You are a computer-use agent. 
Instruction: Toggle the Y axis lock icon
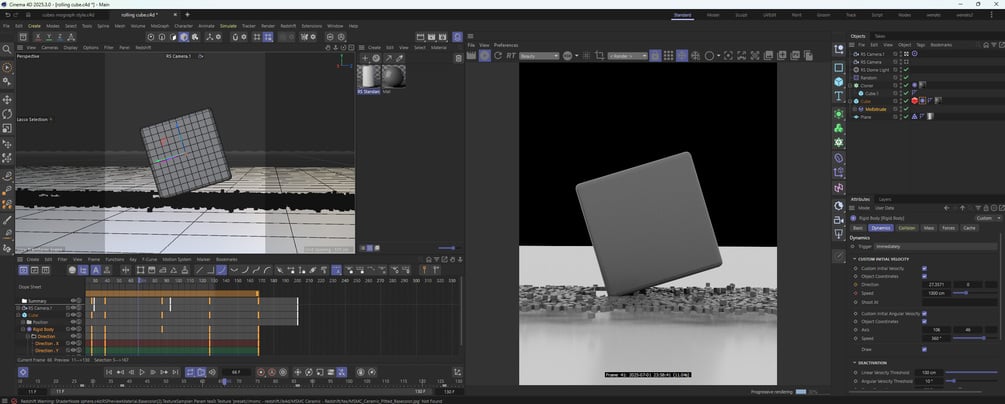(48, 37)
